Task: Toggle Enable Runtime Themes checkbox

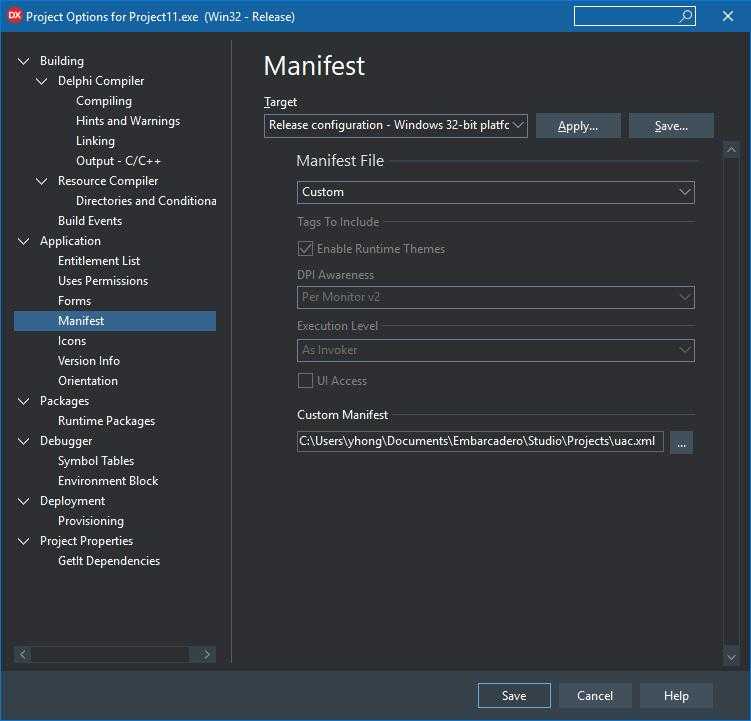Action: (305, 249)
